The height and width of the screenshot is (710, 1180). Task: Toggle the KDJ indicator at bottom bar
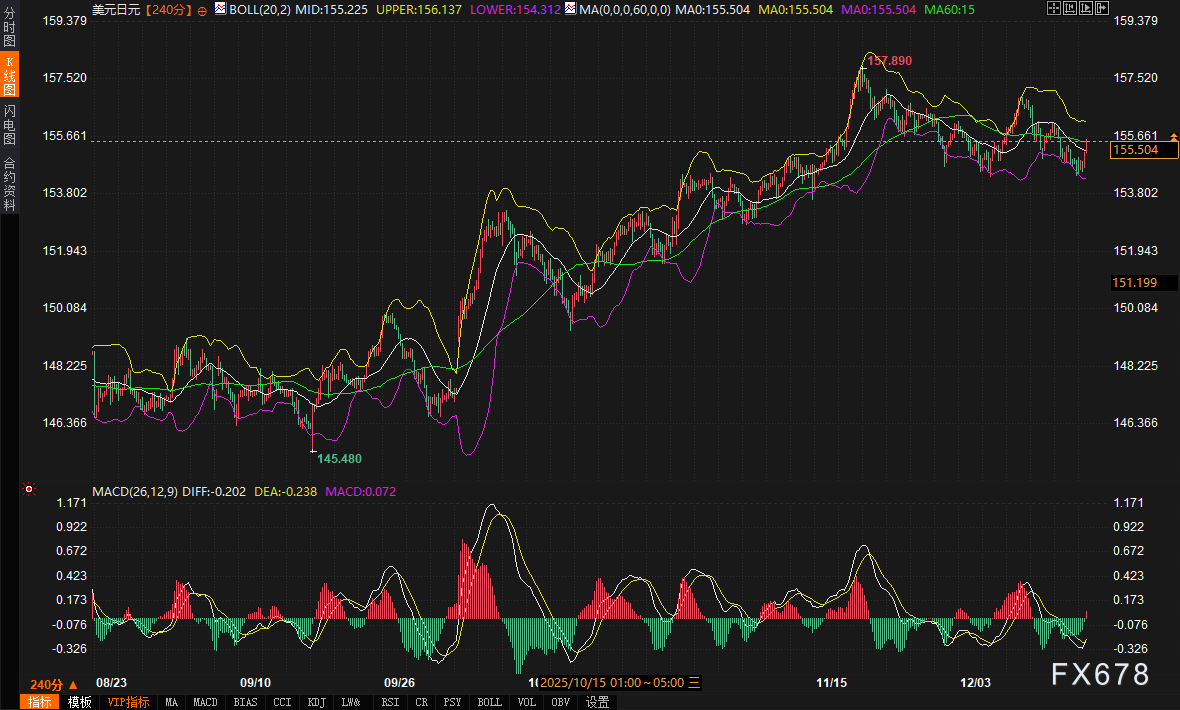pyautogui.click(x=317, y=702)
